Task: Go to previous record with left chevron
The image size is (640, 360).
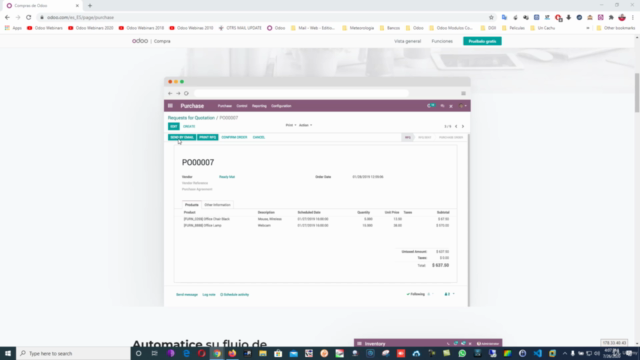Action: pos(456,127)
